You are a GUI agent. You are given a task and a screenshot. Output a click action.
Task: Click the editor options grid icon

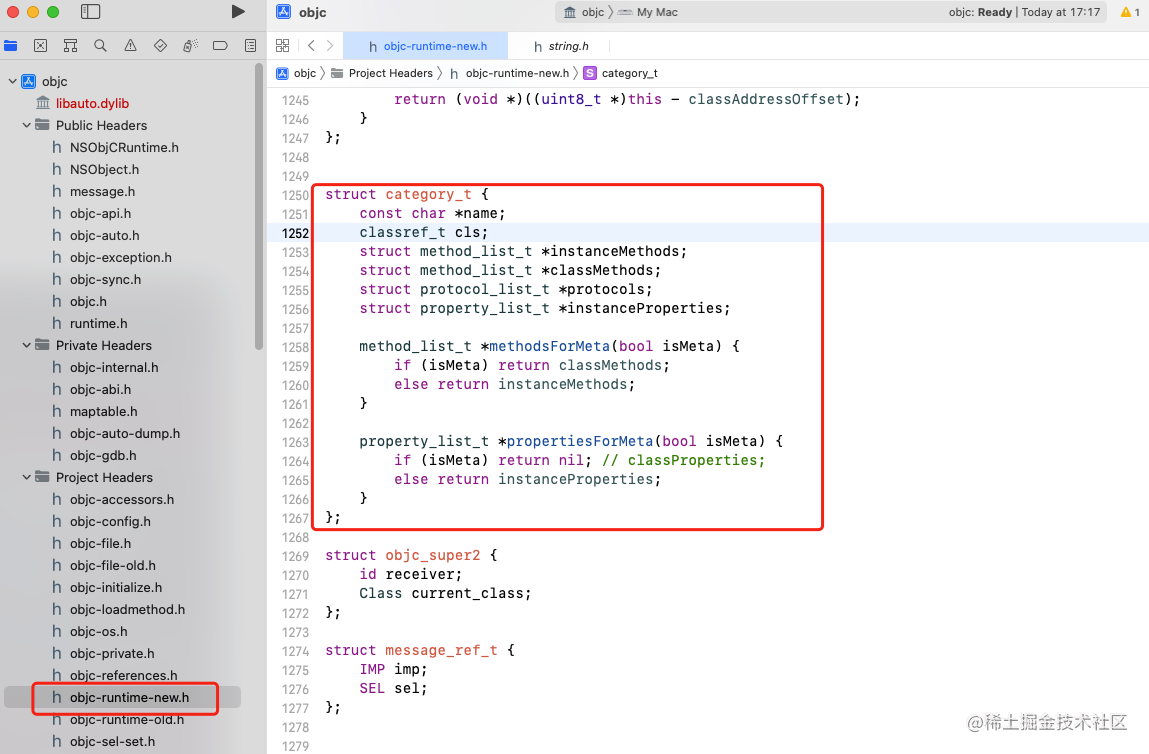(282, 45)
